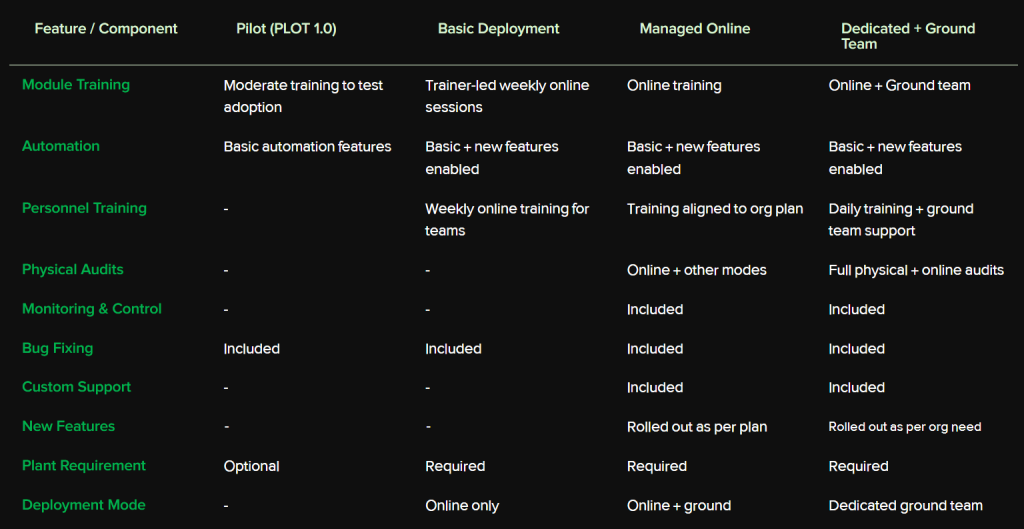
Task: Click the Module Training row label
Action: point(76,85)
